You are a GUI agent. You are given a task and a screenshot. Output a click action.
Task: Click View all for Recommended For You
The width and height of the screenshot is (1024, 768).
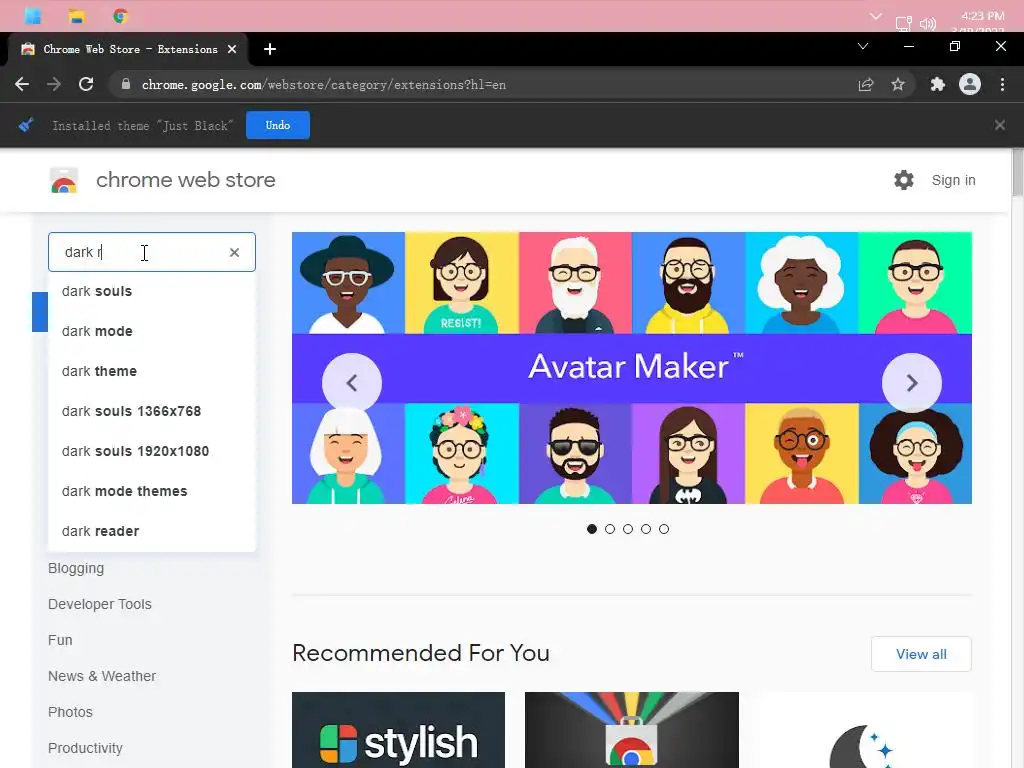tap(921, 654)
